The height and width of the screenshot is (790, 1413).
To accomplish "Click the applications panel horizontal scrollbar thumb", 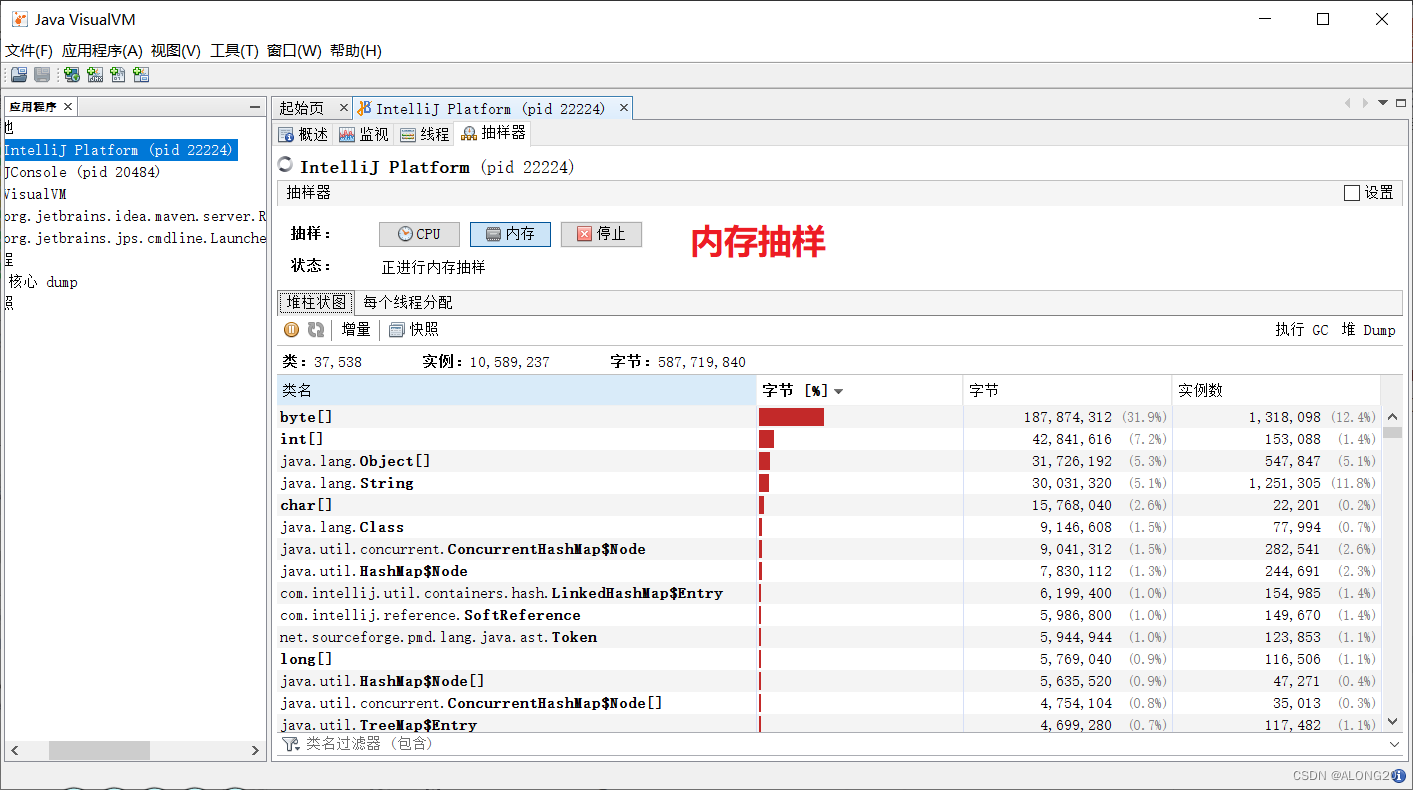I will [x=99, y=750].
